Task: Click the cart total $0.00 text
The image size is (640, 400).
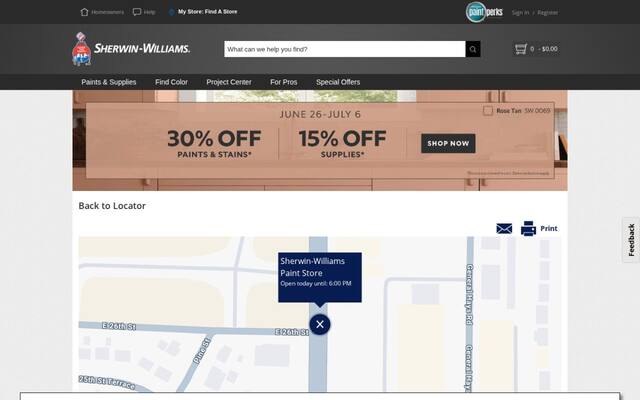Action: coord(549,49)
